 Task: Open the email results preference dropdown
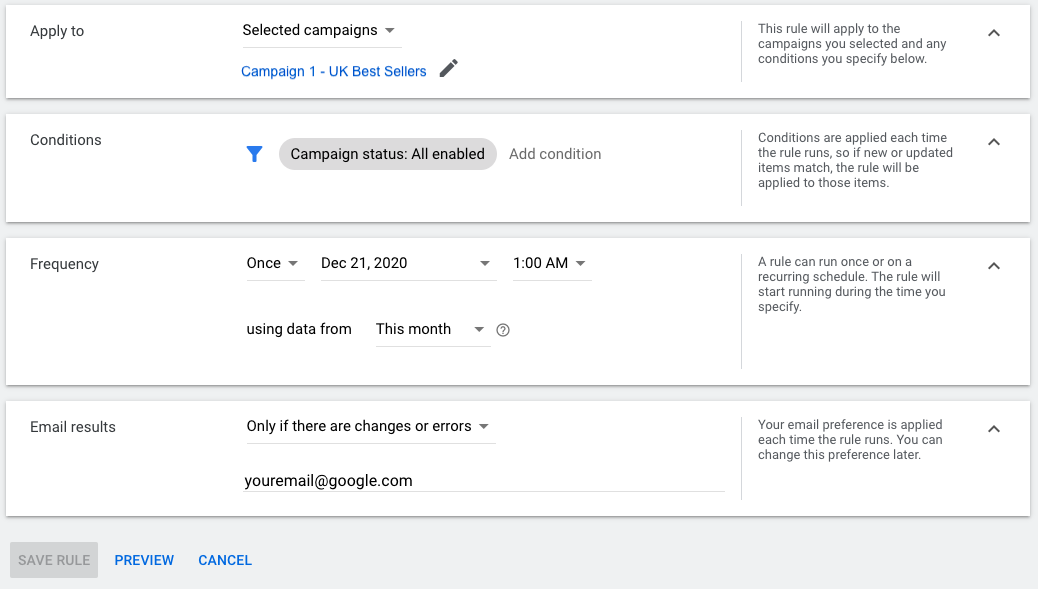point(369,427)
